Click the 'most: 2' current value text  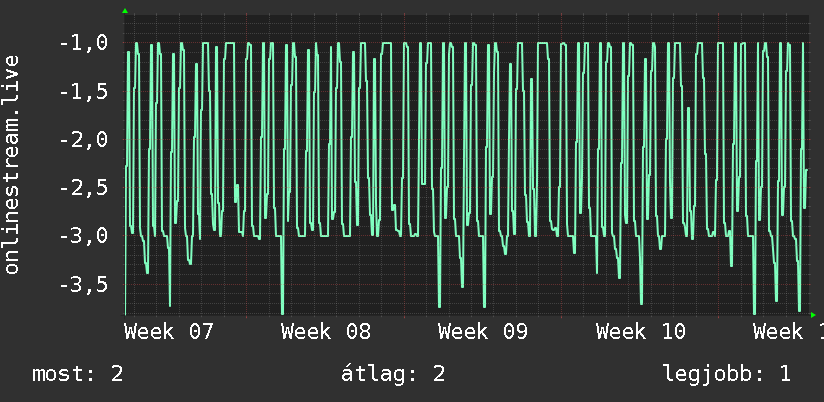point(78,374)
